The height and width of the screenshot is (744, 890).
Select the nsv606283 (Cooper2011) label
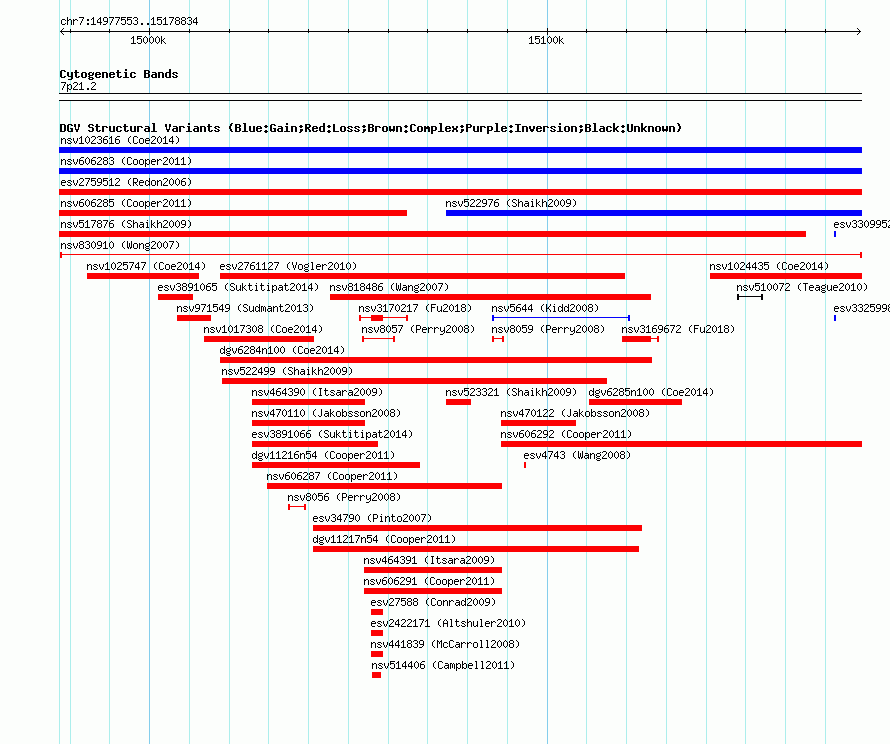(x=126, y=161)
